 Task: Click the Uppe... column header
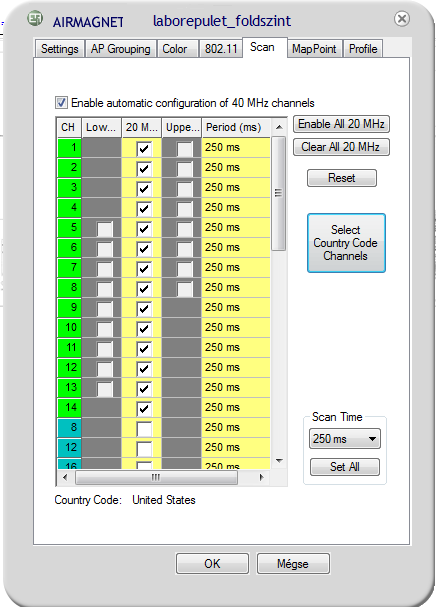click(182, 127)
